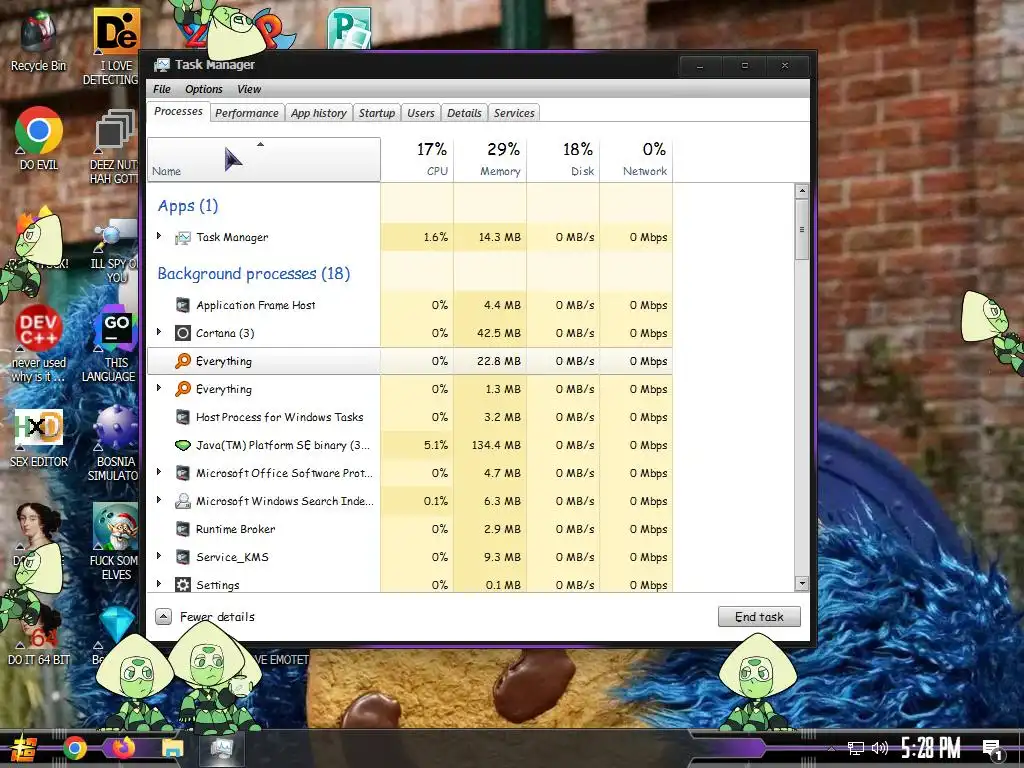The height and width of the screenshot is (768, 1024).
Task: Click the 134.4 MB memory cell
Action: pyautogui.click(x=490, y=445)
